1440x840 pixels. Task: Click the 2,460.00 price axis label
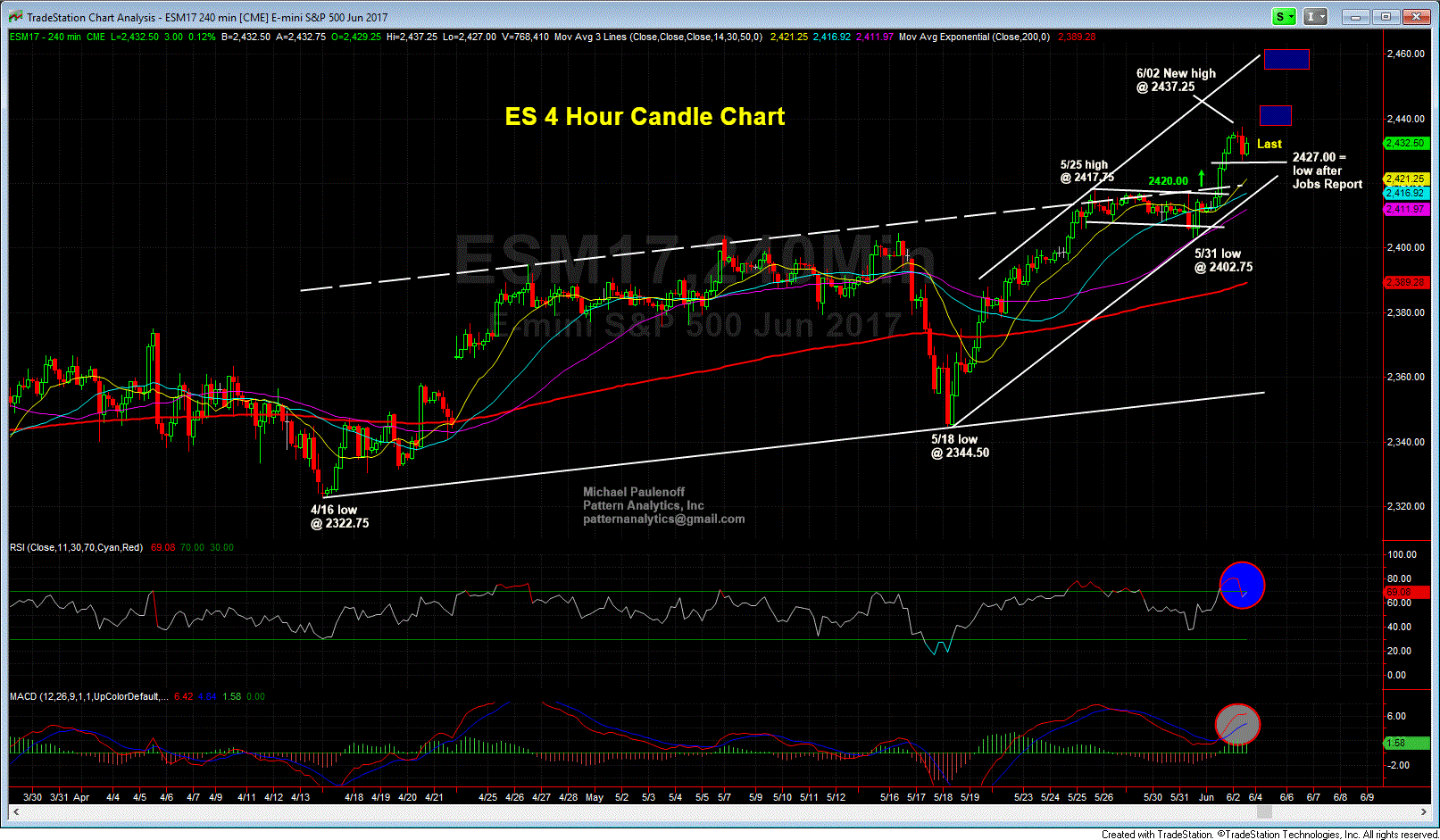(x=1405, y=54)
